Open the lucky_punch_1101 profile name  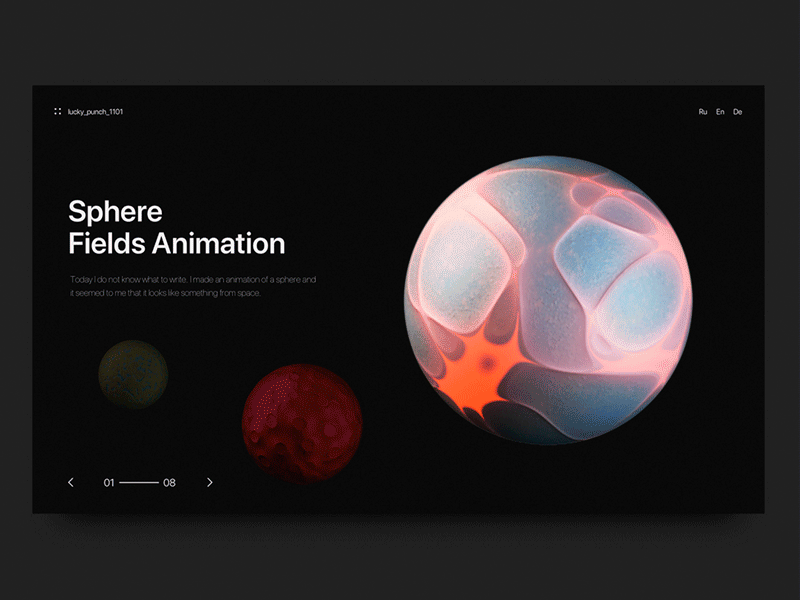[x=95, y=112]
